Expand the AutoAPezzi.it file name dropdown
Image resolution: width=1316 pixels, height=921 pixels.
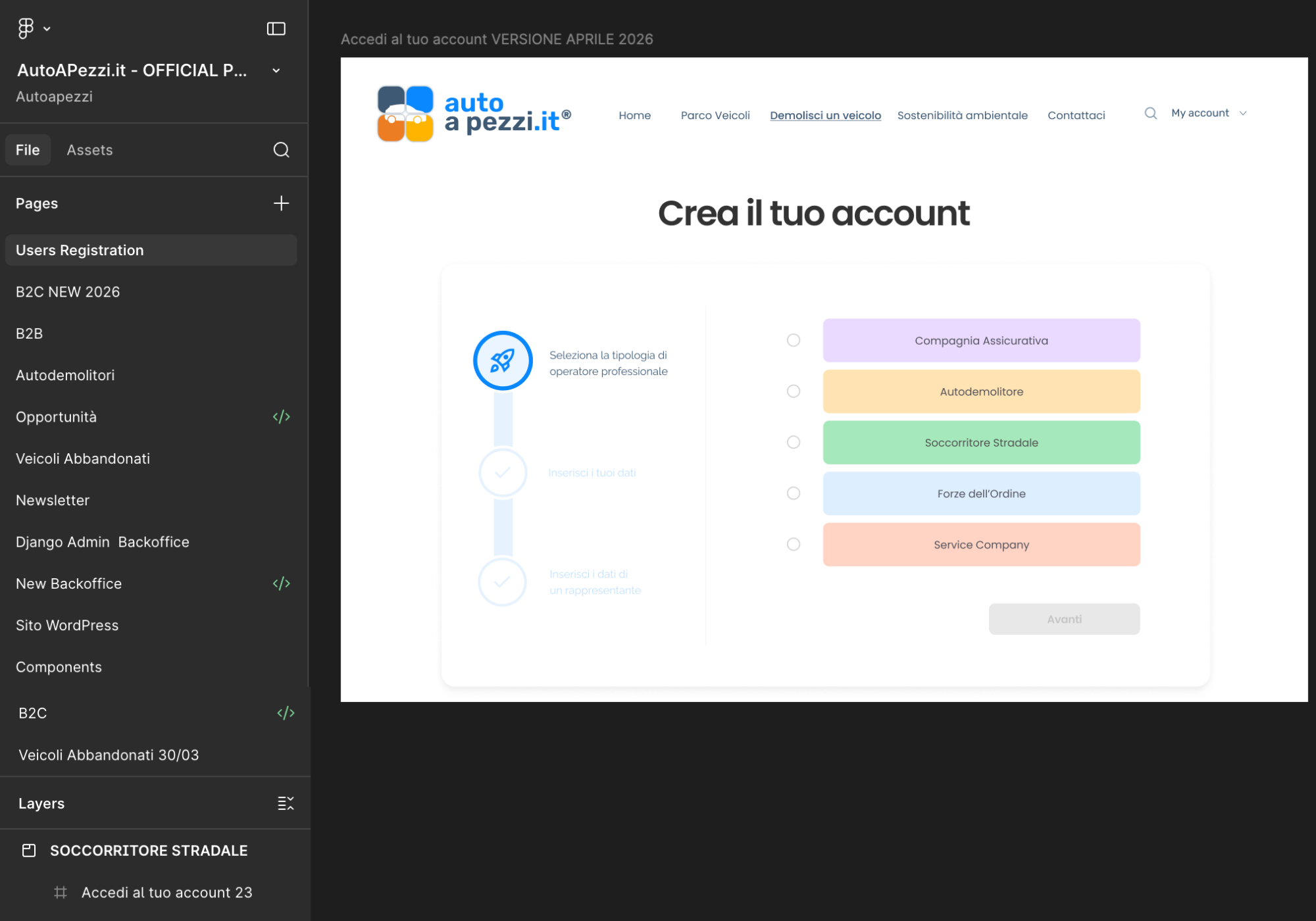click(276, 70)
